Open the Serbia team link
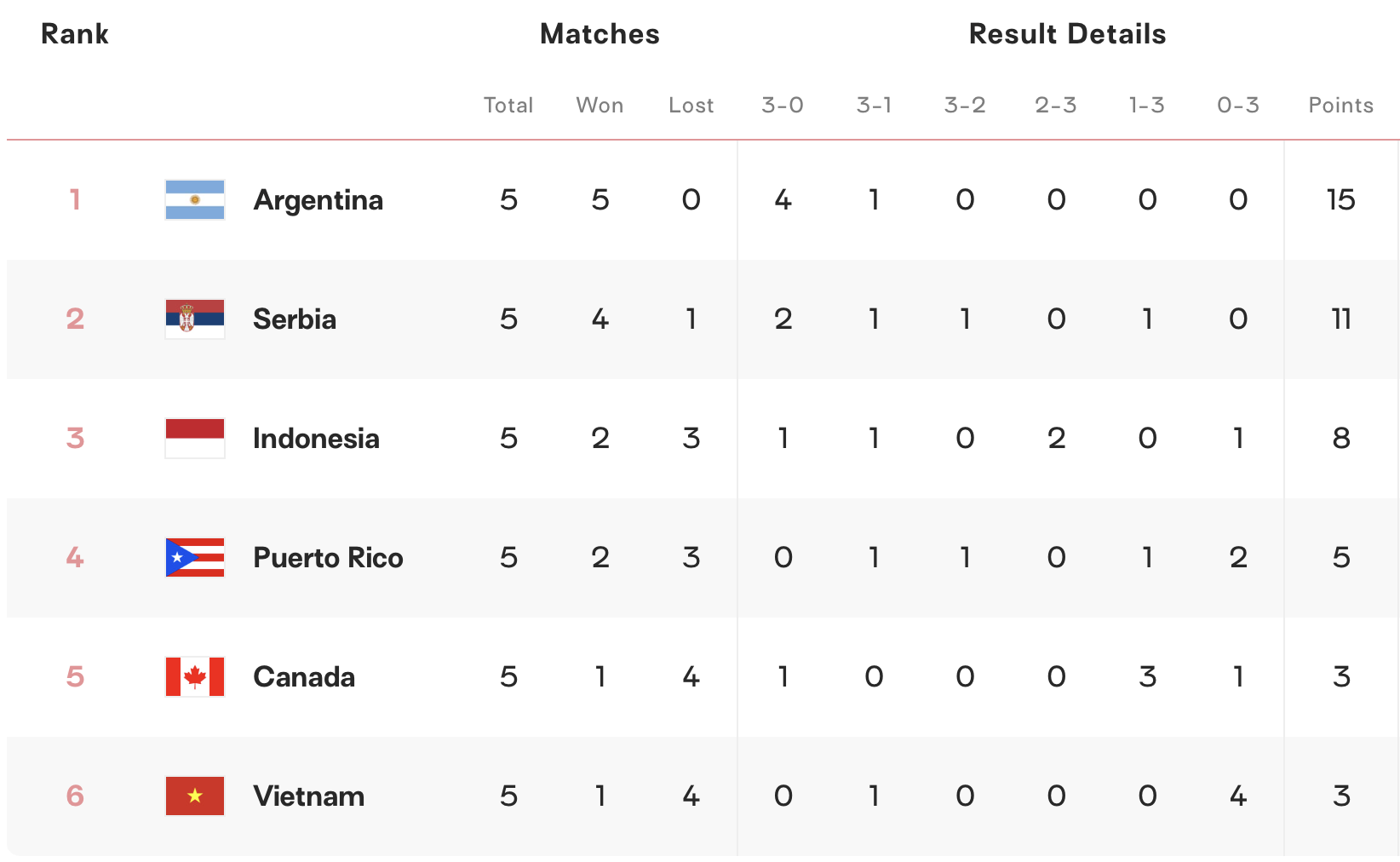 click(x=295, y=319)
